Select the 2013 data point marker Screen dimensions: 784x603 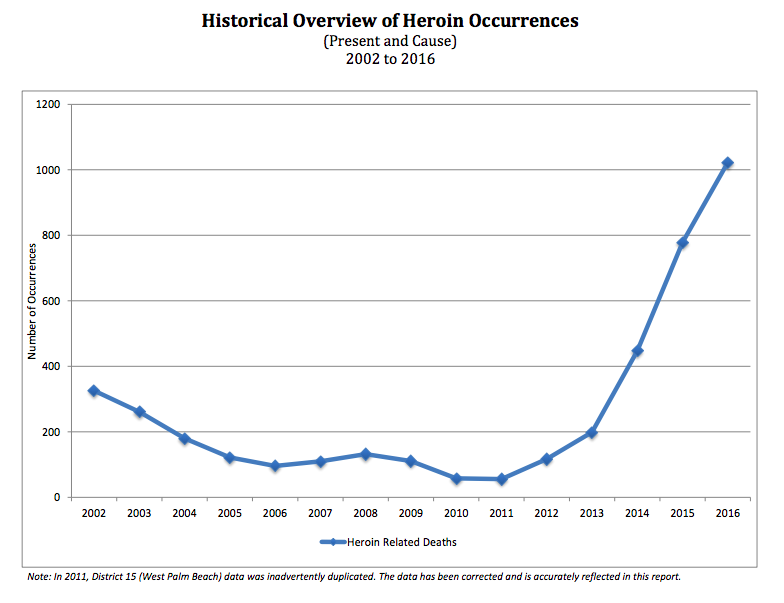tap(592, 433)
